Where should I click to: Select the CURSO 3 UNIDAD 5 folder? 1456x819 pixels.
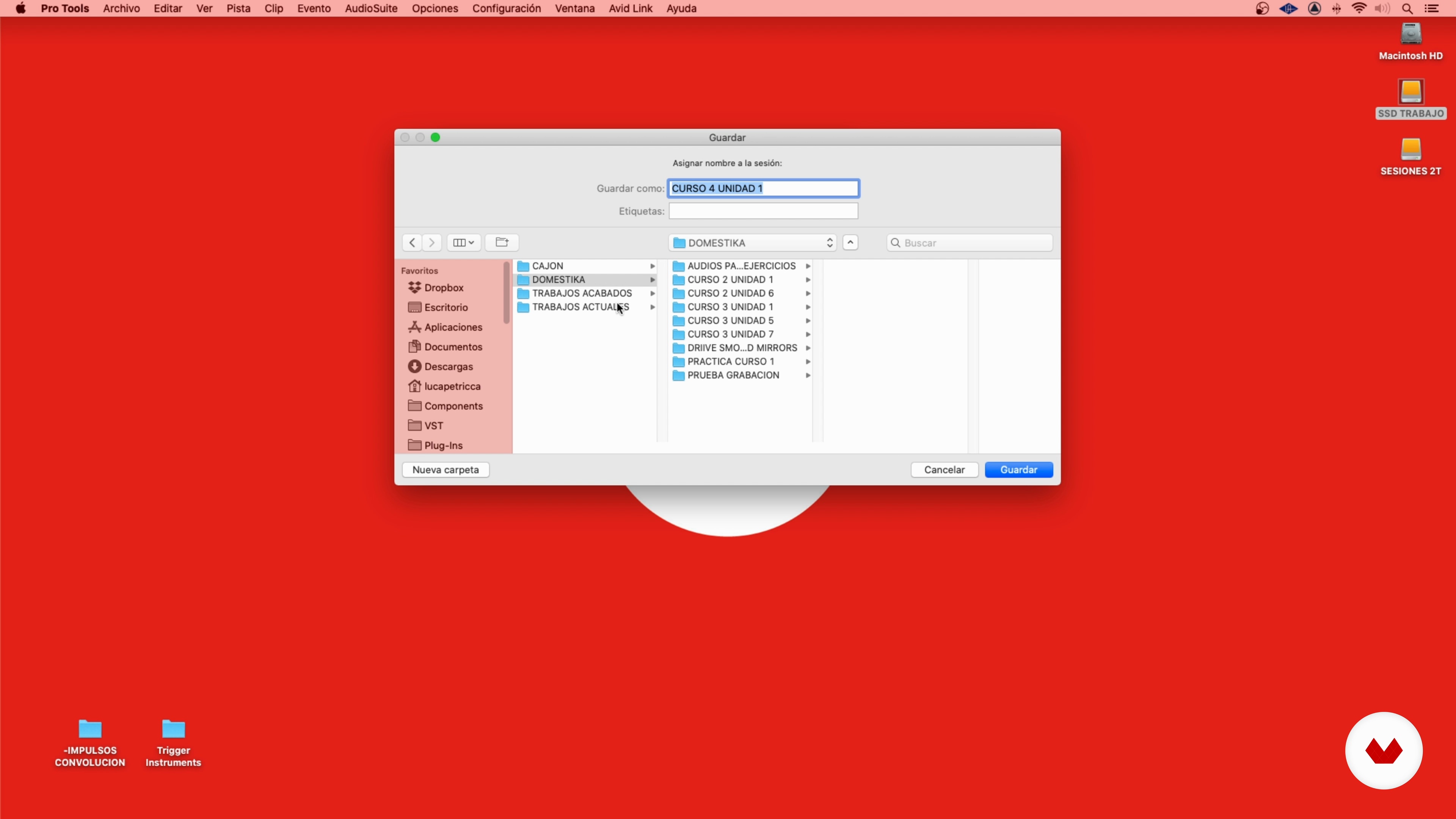click(741, 320)
